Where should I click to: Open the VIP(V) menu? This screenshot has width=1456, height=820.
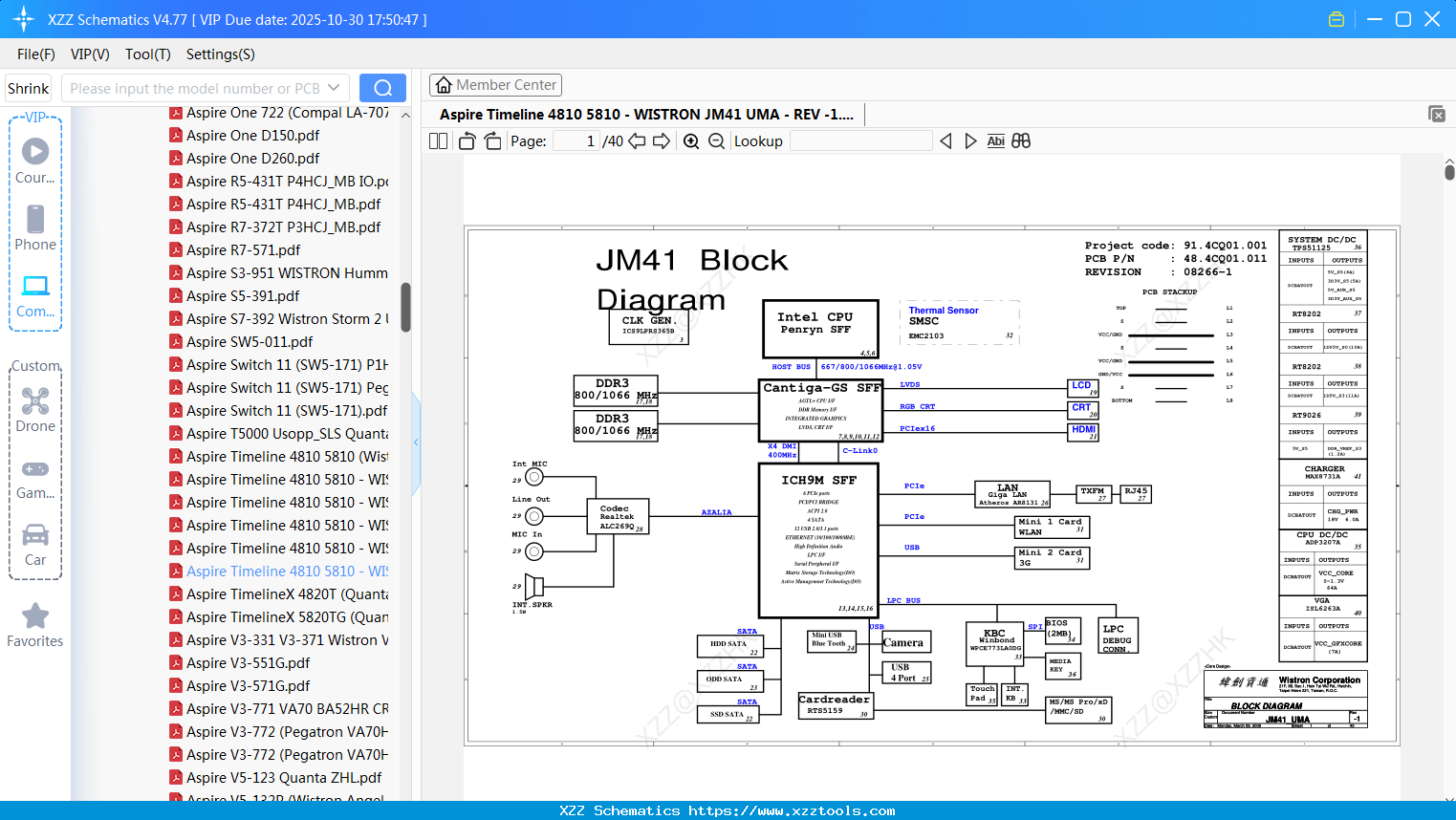click(90, 54)
